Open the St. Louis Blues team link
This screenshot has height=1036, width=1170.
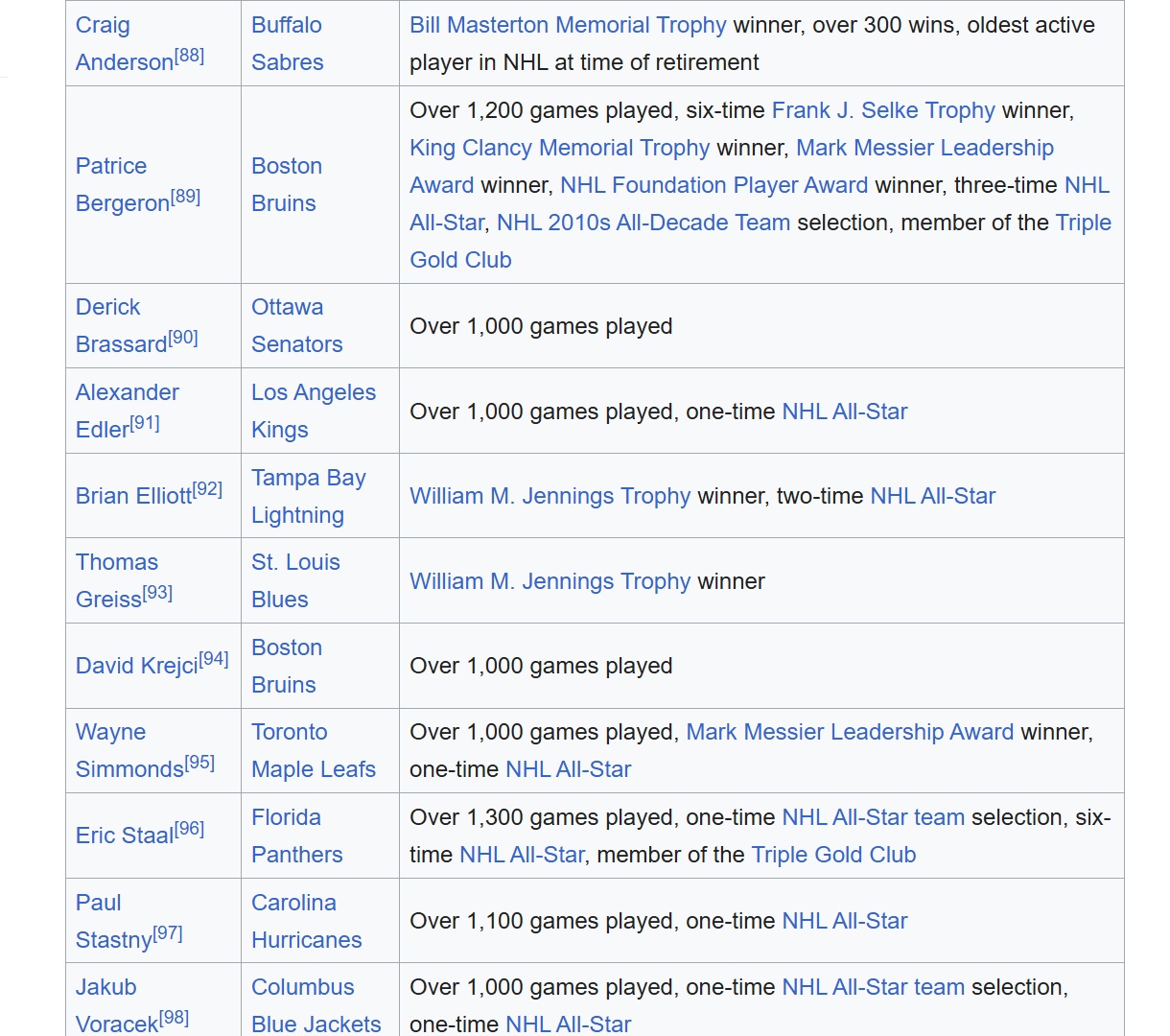click(295, 580)
